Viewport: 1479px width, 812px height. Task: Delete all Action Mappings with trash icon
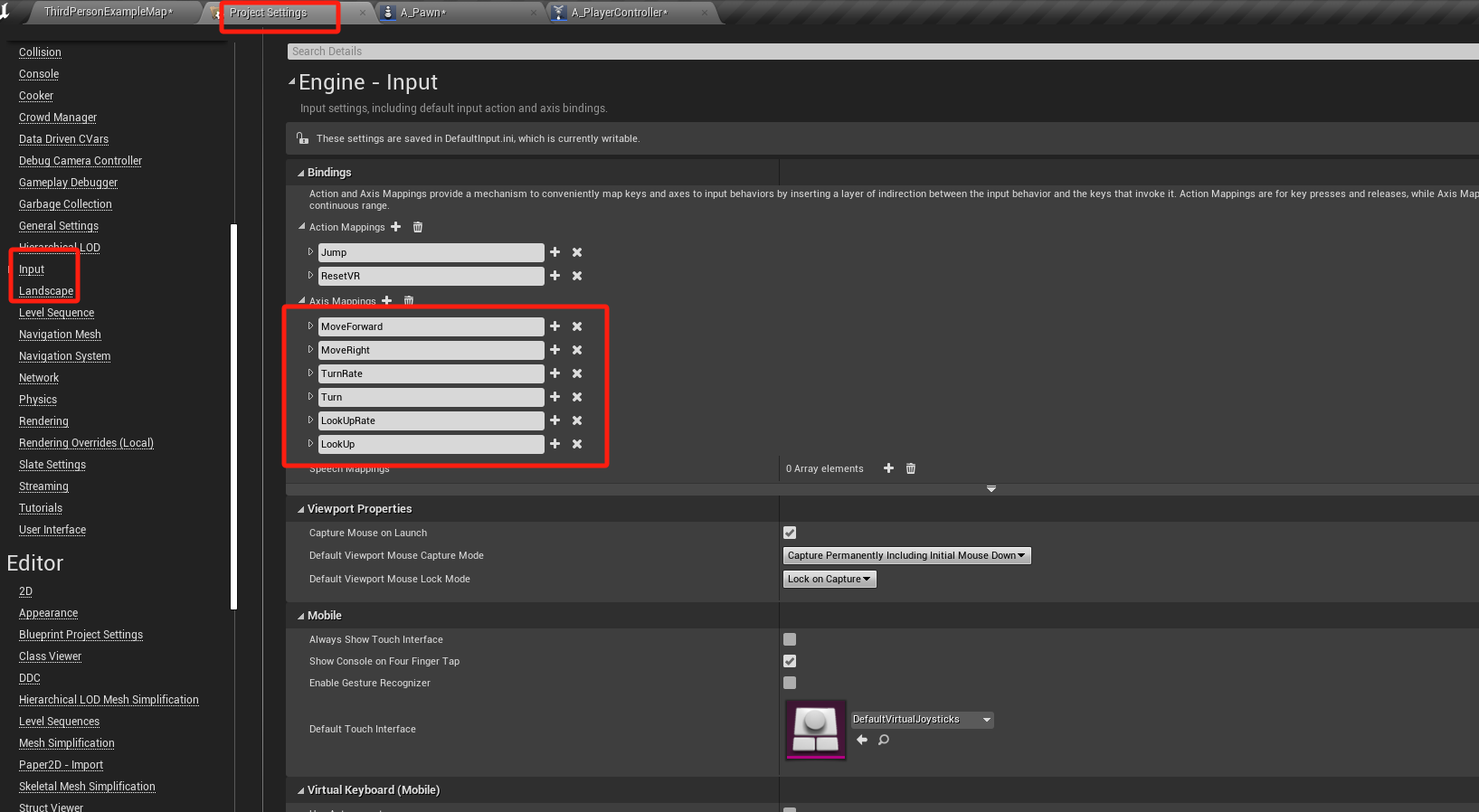click(418, 227)
